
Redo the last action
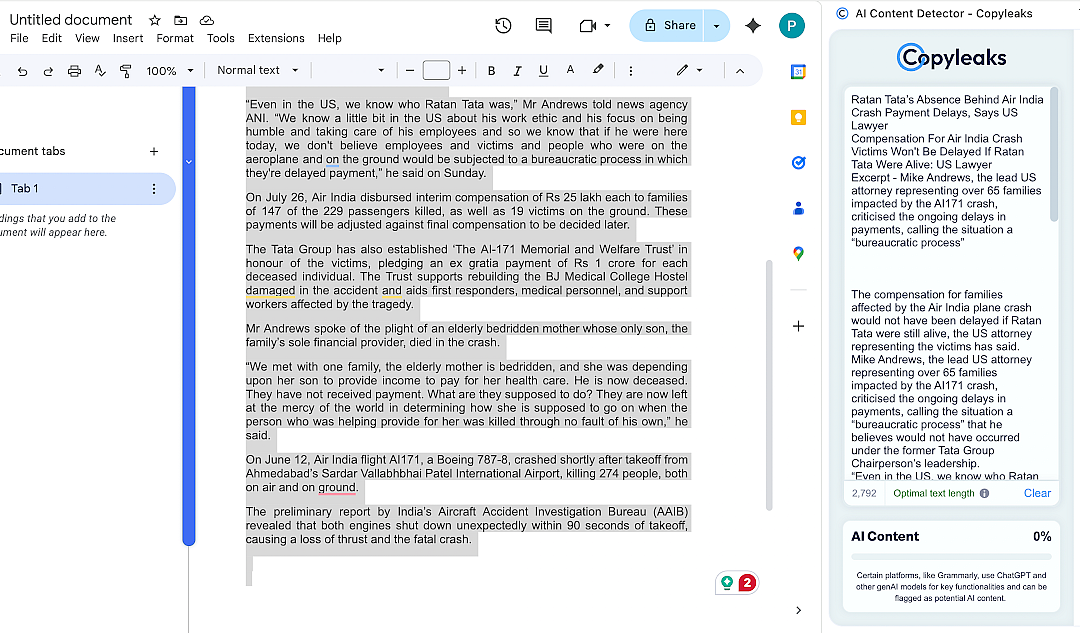(x=48, y=71)
